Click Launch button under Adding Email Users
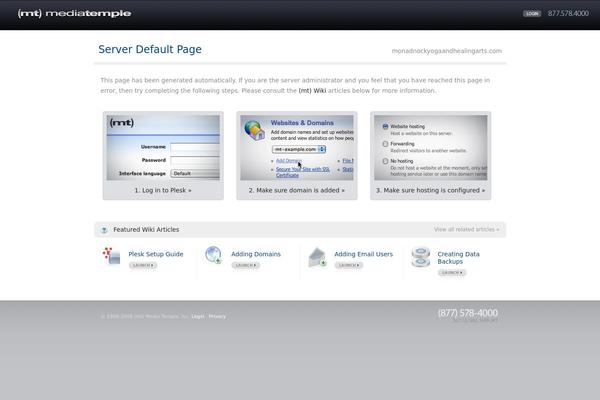This screenshot has width=600, height=400. click(349, 265)
